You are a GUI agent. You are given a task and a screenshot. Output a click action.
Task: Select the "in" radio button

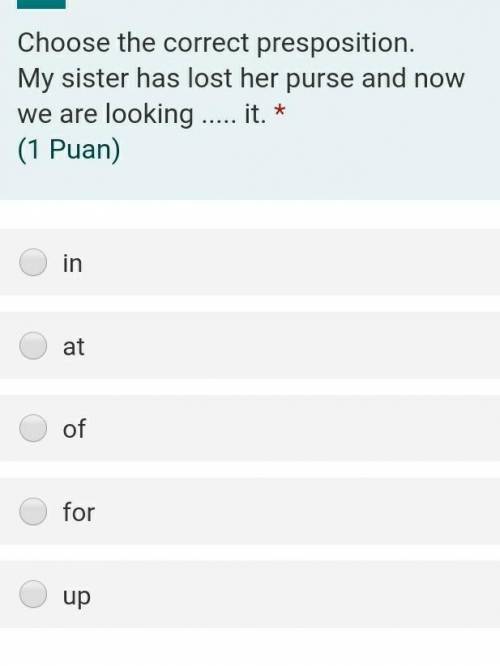click(33, 262)
